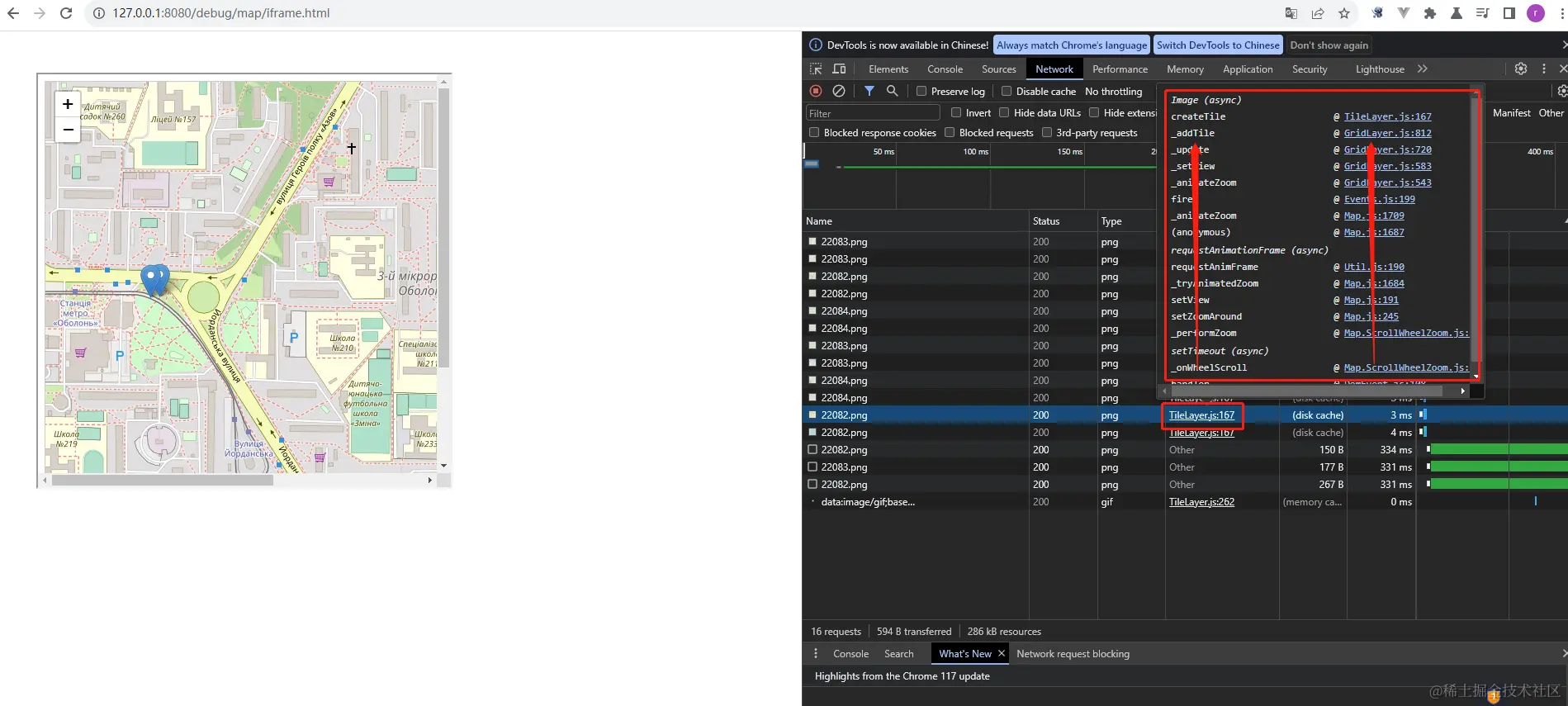Open the Vue devtools extension icon
Screen dimensions: 1568x706
coord(1404,13)
